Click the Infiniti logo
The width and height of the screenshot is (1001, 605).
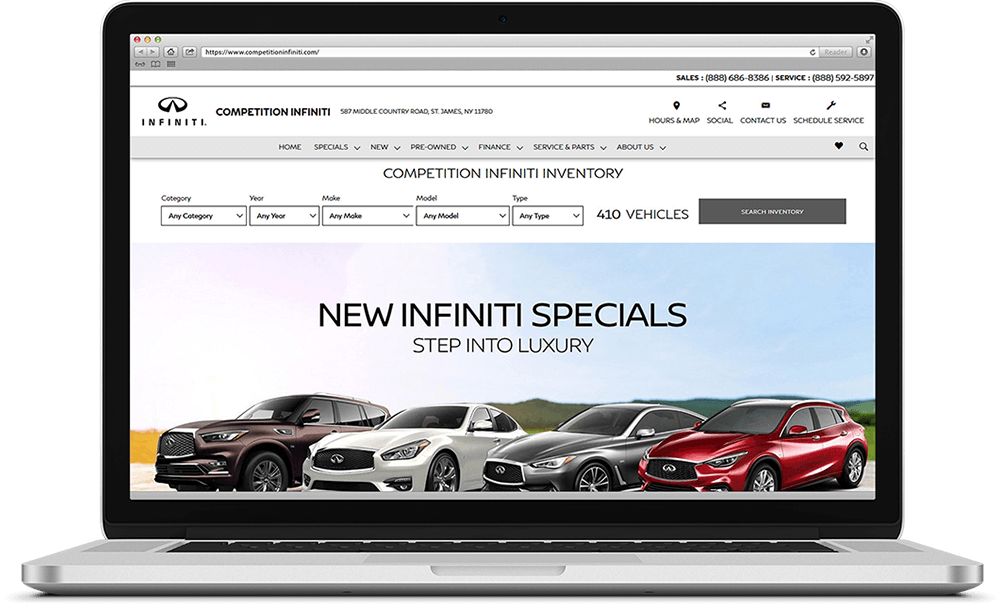pyautogui.click(x=174, y=112)
